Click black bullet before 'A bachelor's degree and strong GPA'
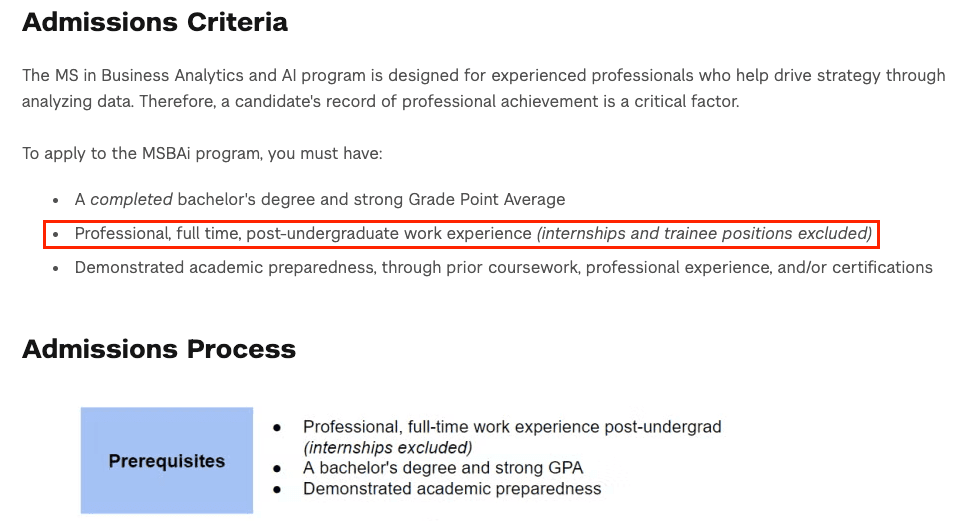Viewport: 961px width, 521px height. tap(277, 469)
